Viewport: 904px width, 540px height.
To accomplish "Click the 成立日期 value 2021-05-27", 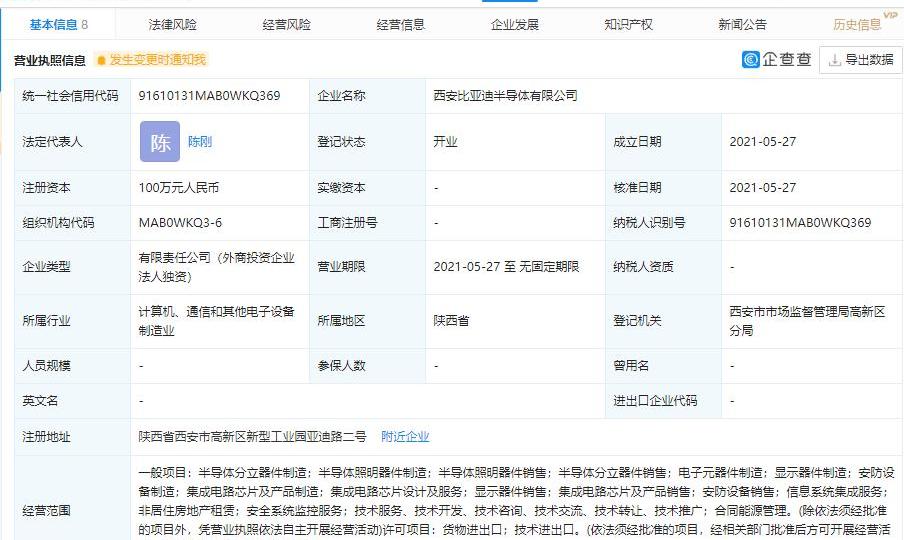I will [762, 142].
